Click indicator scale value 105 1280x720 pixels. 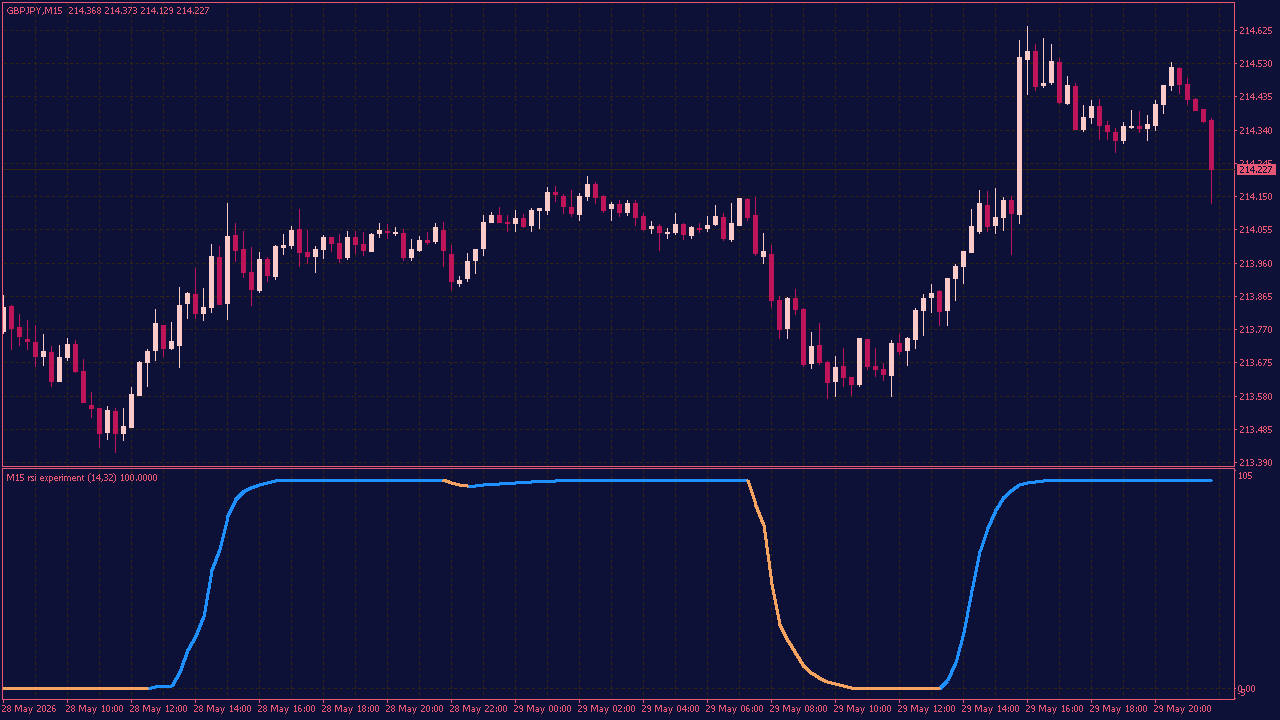point(1245,476)
